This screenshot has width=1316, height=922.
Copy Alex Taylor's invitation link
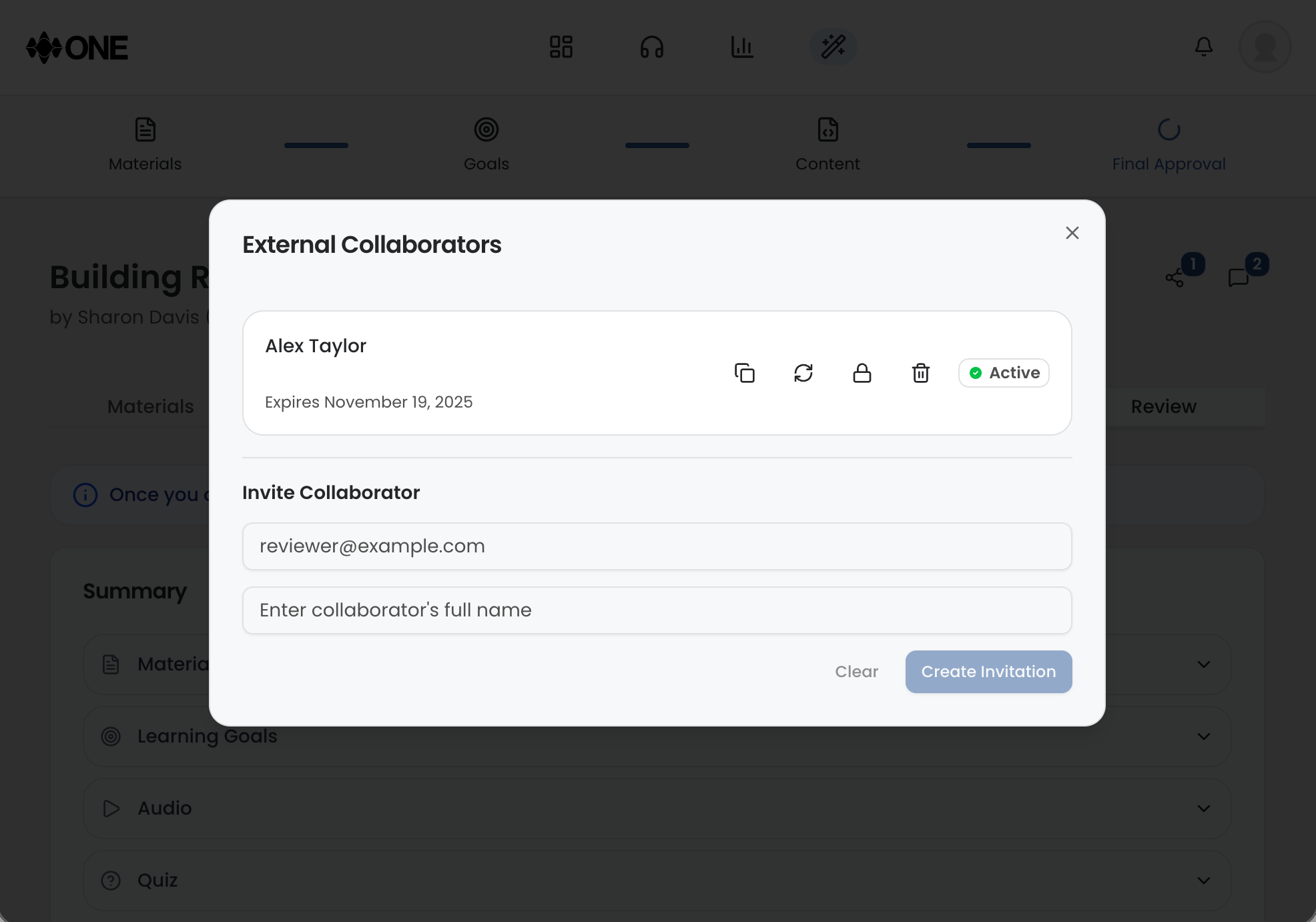745,373
